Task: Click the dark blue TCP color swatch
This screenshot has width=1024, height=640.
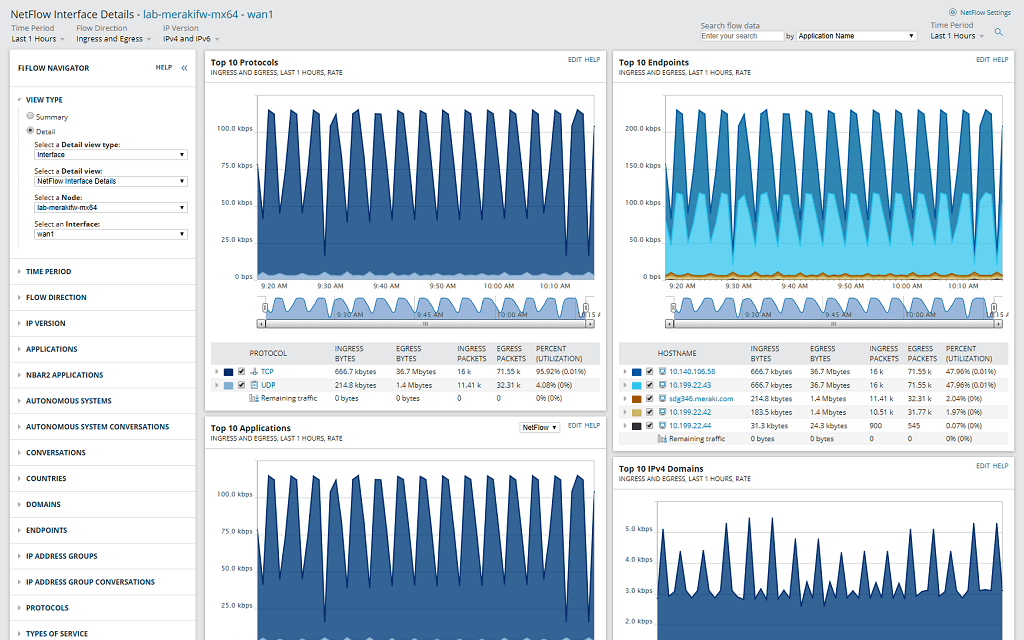Action: [229, 372]
